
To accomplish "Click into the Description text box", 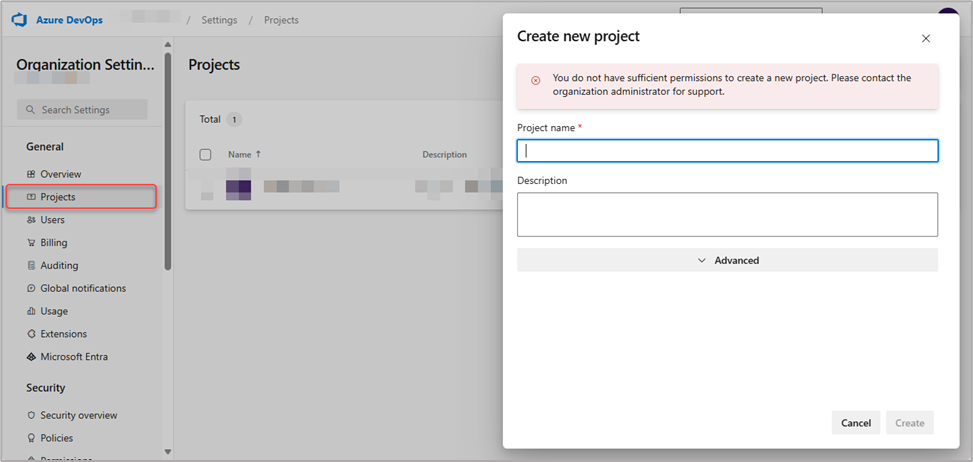I will pos(727,214).
